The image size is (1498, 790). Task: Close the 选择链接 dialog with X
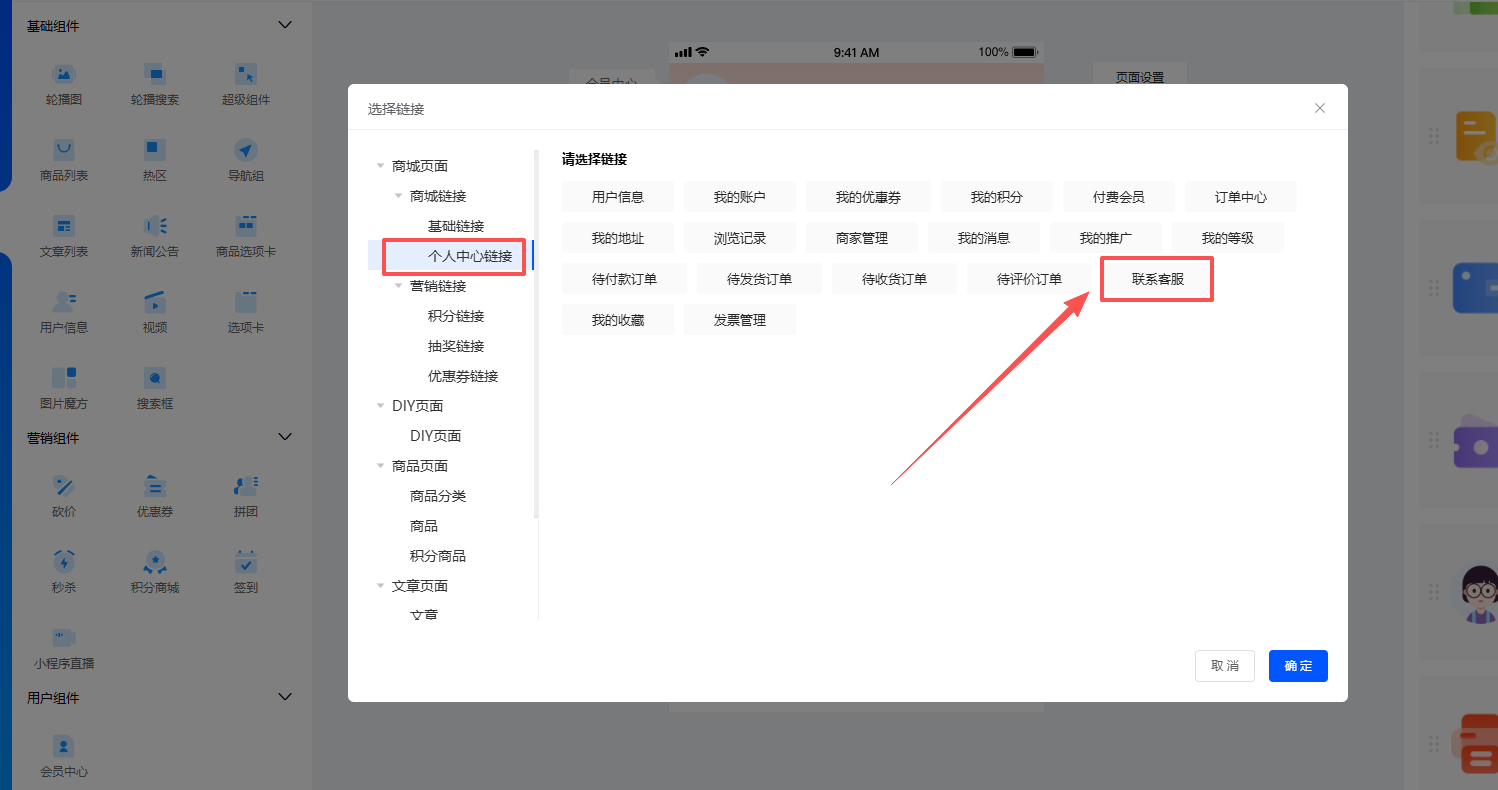click(1320, 108)
